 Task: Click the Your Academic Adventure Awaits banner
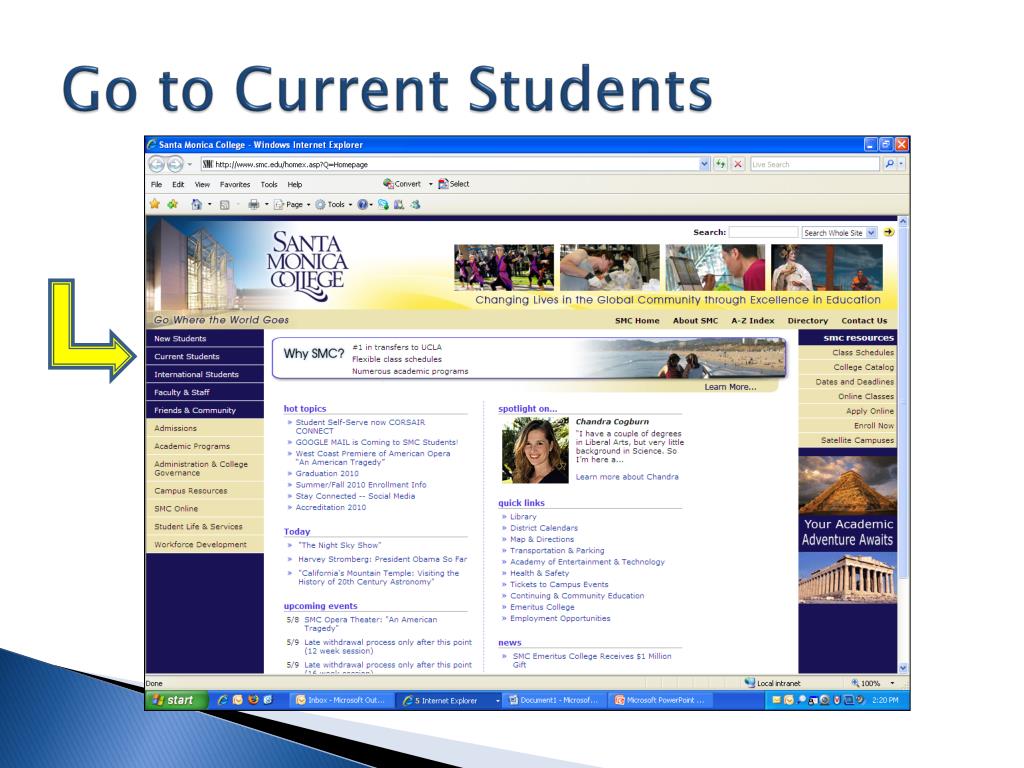(x=847, y=531)
